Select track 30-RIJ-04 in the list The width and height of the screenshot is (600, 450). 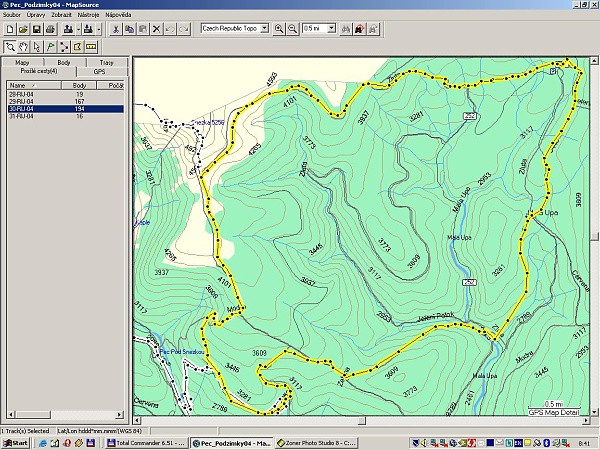coord(65,109)
